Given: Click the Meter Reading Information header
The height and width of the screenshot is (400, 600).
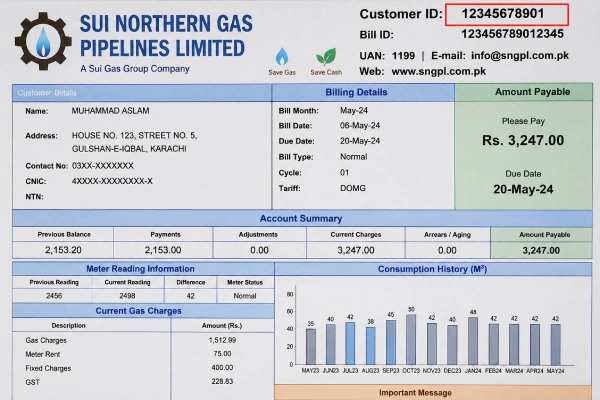Looking at the screenshot, I should pos(140,269).
